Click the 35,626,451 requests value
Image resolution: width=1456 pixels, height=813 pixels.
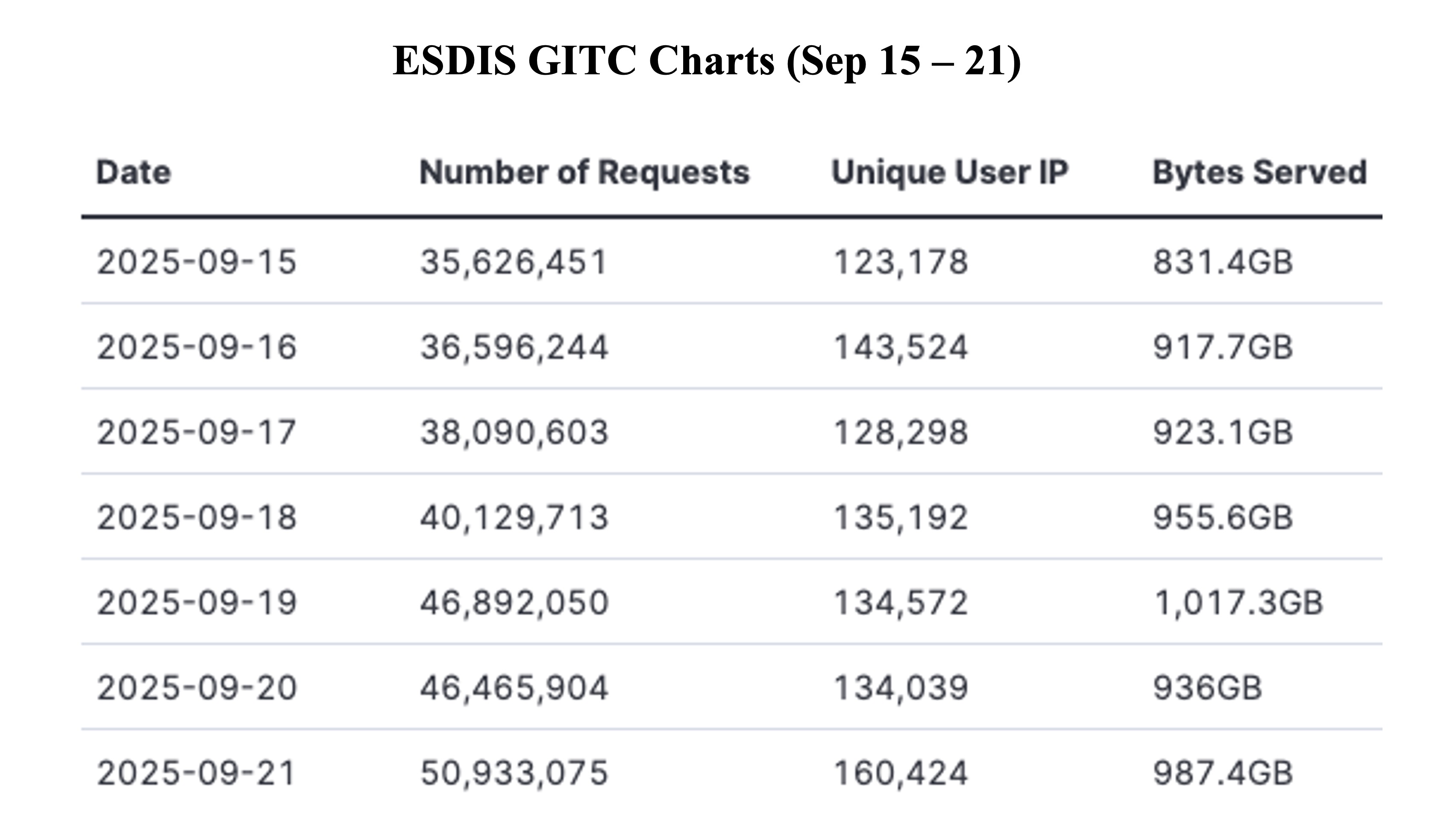click(513, 262)
